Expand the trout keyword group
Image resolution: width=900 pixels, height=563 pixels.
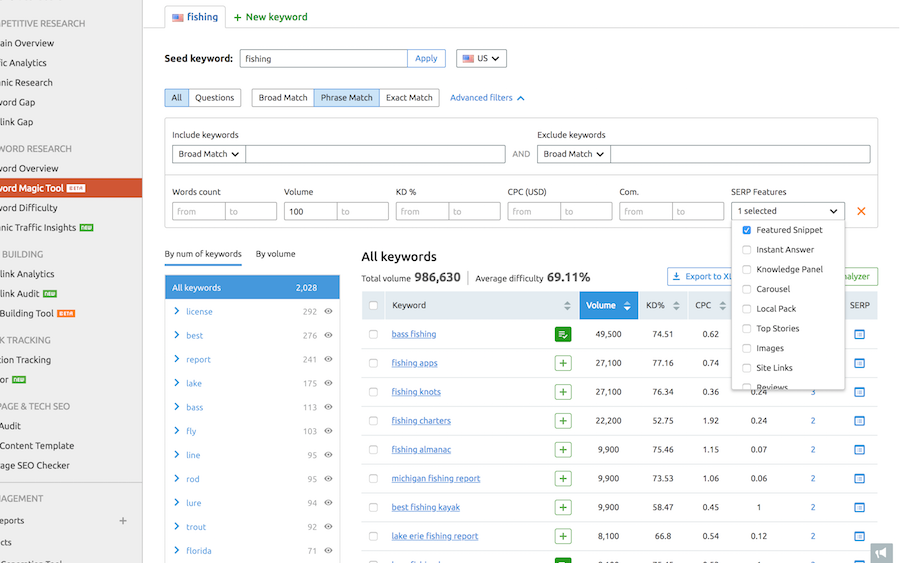[177, 526]
